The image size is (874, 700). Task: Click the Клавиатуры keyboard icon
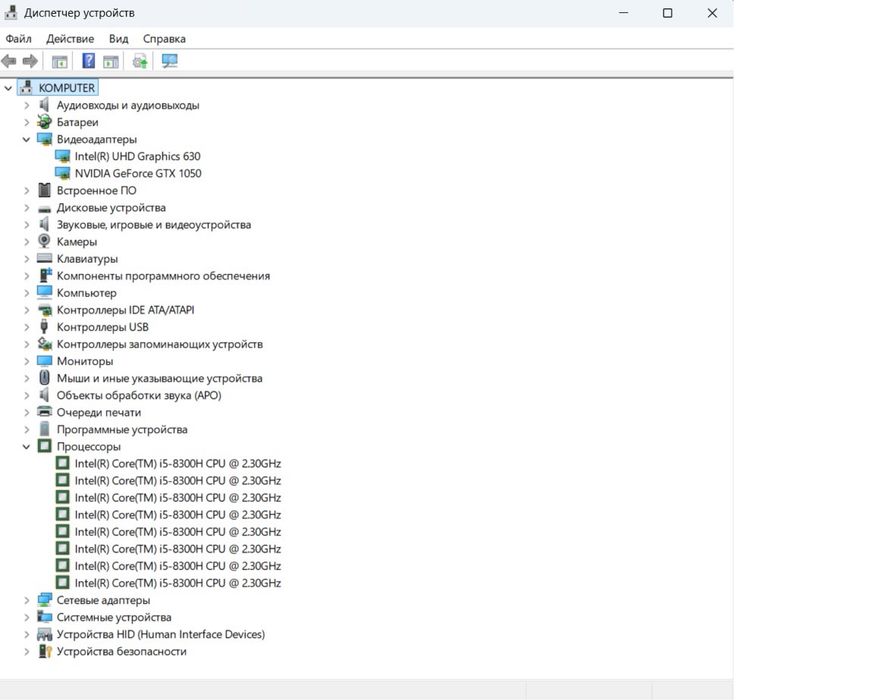44,258
